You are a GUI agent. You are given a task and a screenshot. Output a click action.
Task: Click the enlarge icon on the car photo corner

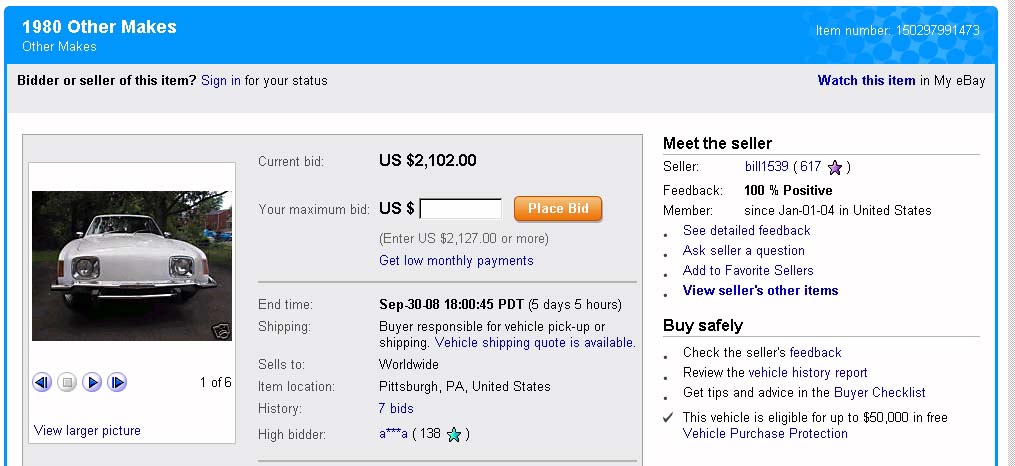click(x=220, y=331)
